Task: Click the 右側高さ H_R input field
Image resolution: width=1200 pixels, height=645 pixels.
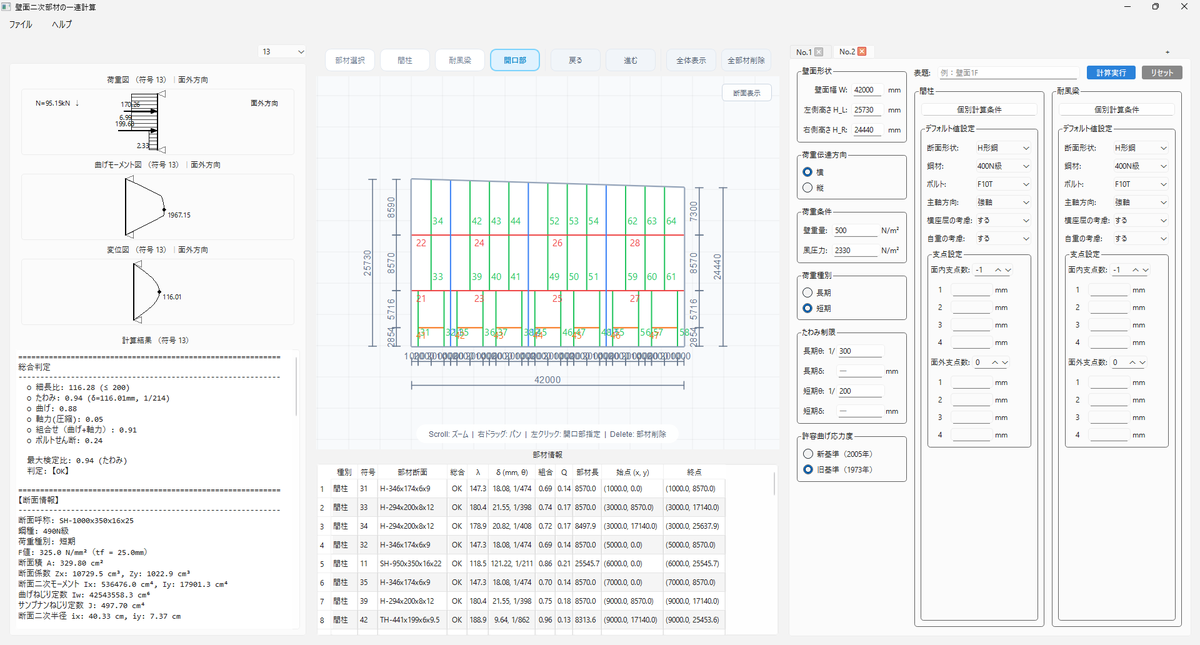Action: [867, 129]
